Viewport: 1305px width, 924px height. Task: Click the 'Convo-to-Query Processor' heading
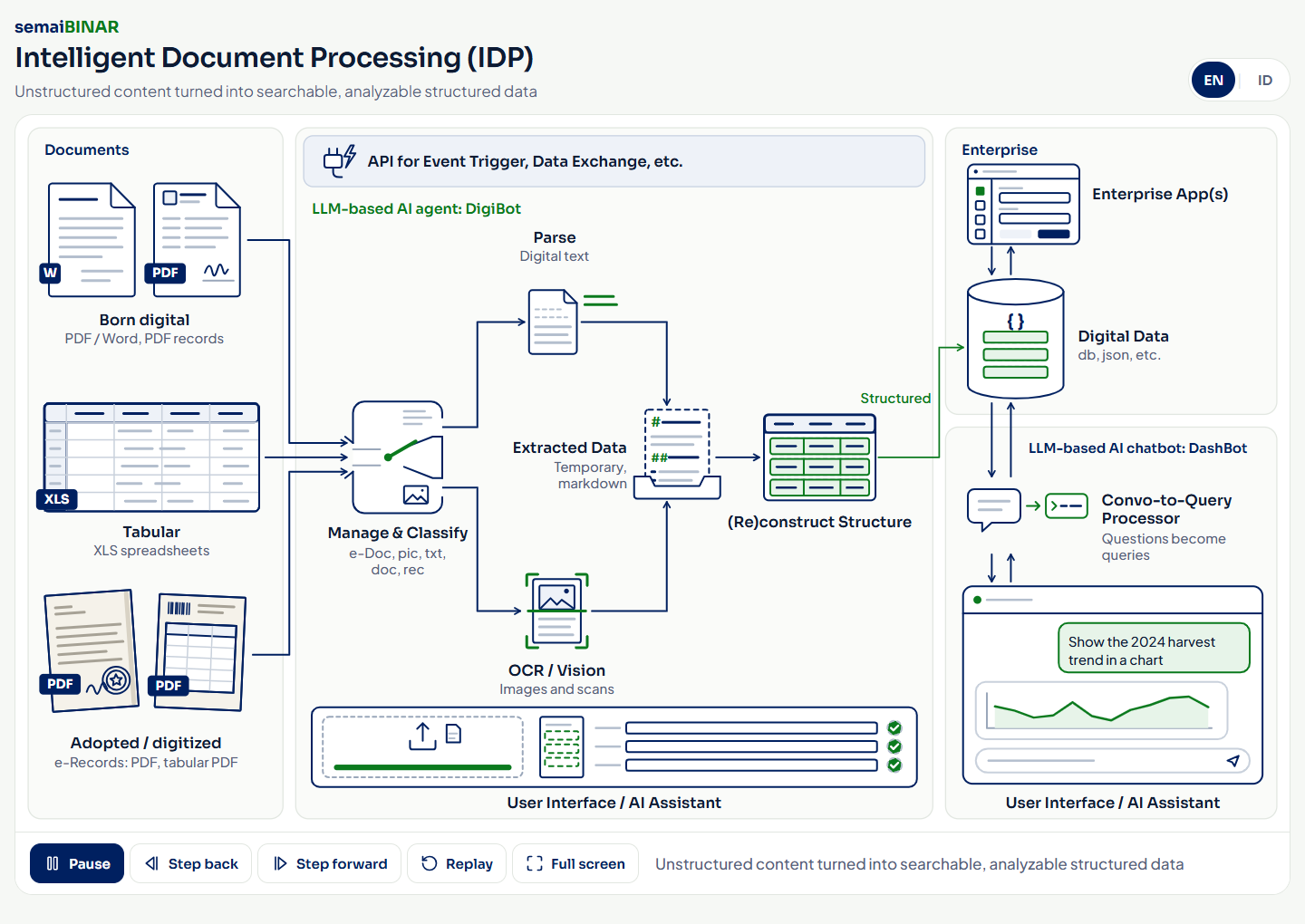click(1166, 509)
